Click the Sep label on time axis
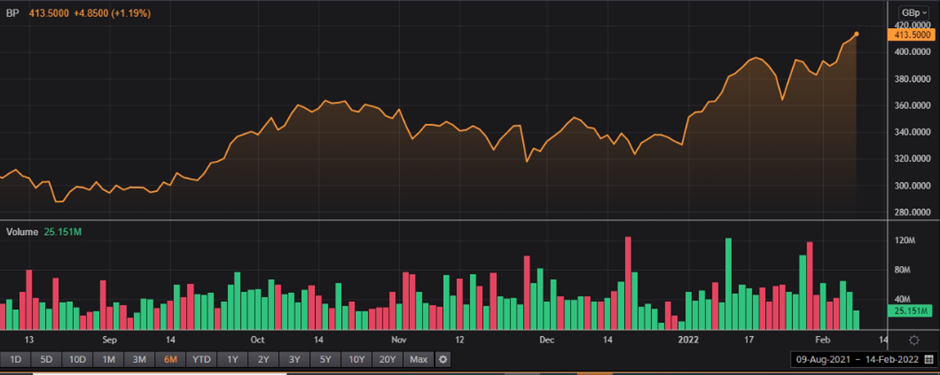This screenshot has height=375, width=940. 109,340
